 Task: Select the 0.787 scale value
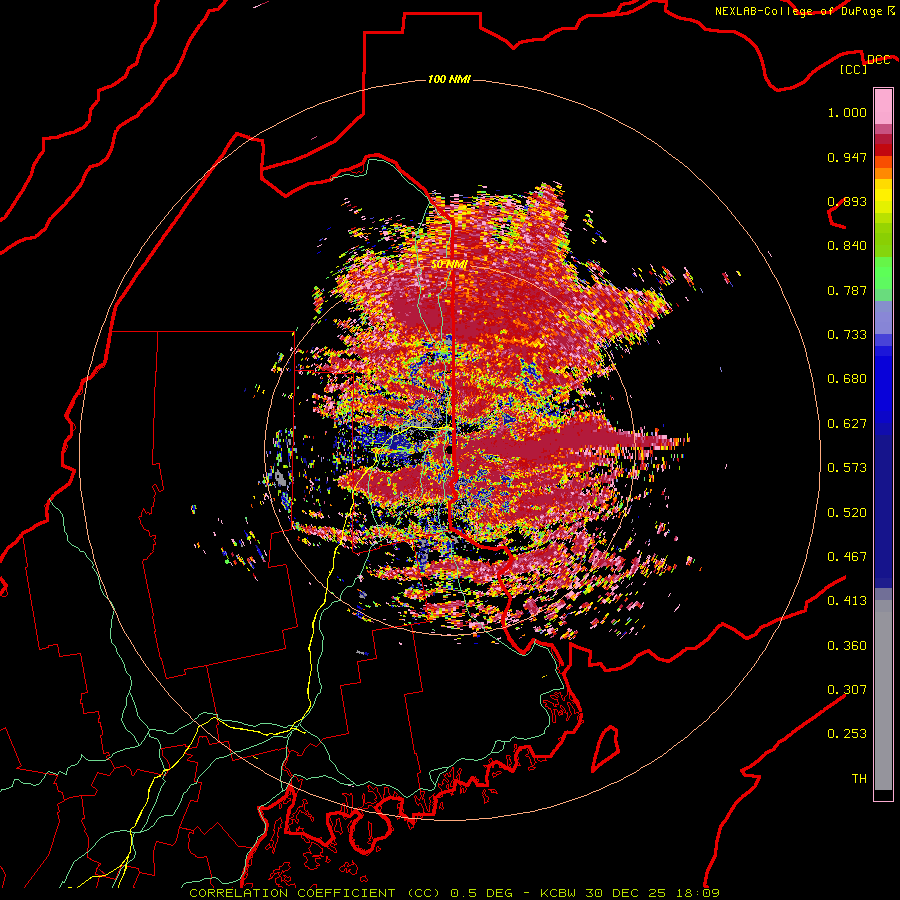tap(847, 290)
